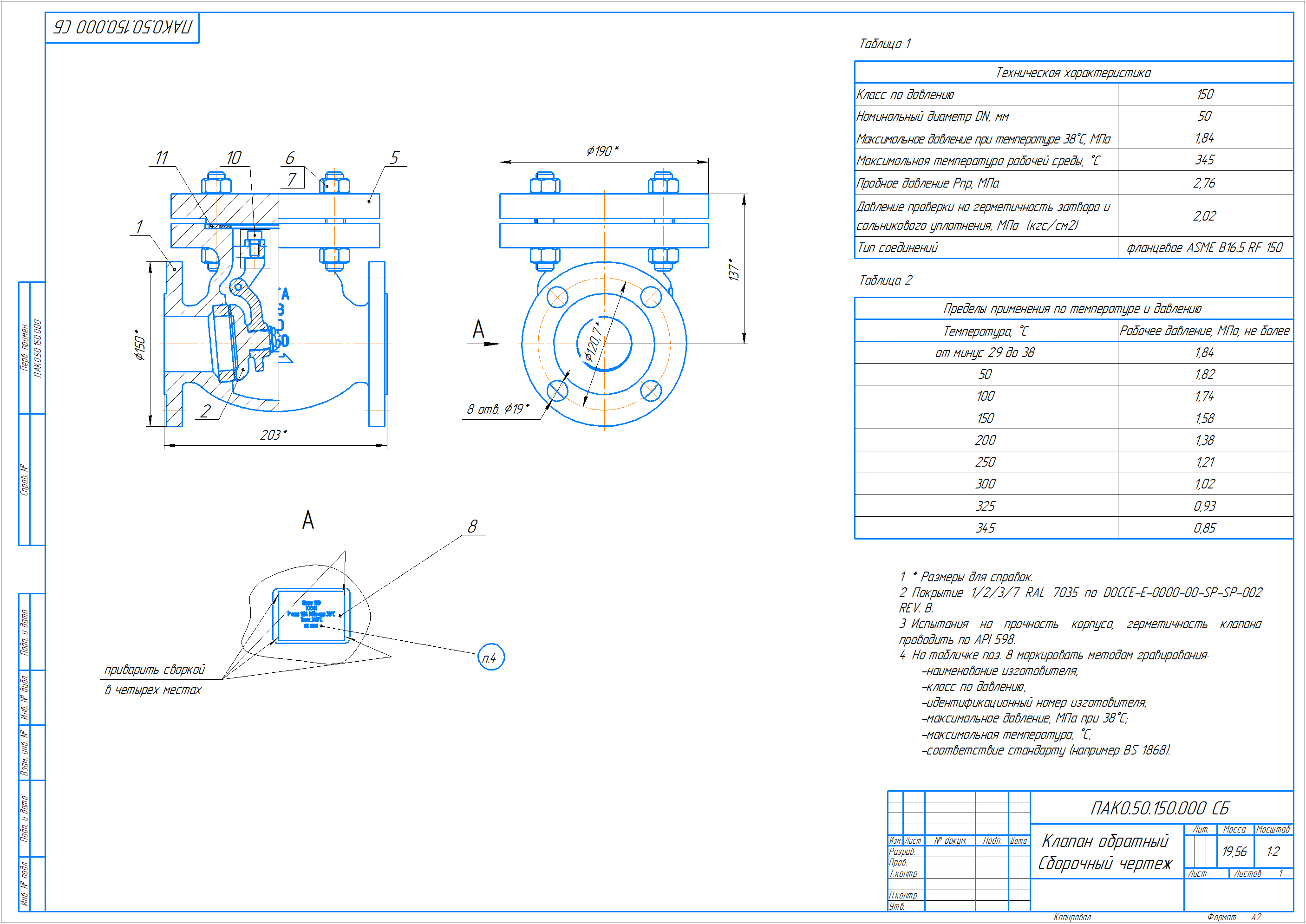This screenshot has height=924, width=1306.
Task: Select pressure value 0,93
Action: coord(1205,507)
